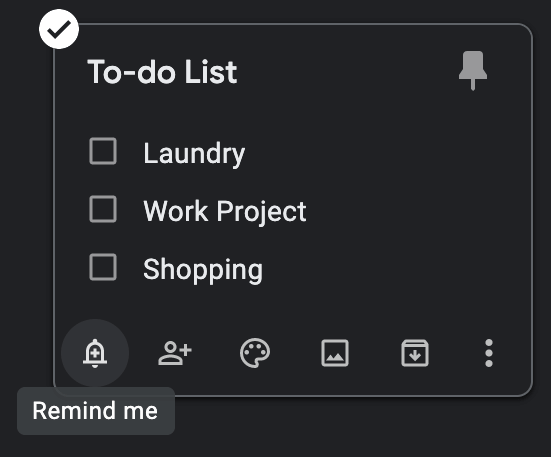Deselect note using the round checkmark
Viewport: 551px width, 457px height.
point(59,29)
